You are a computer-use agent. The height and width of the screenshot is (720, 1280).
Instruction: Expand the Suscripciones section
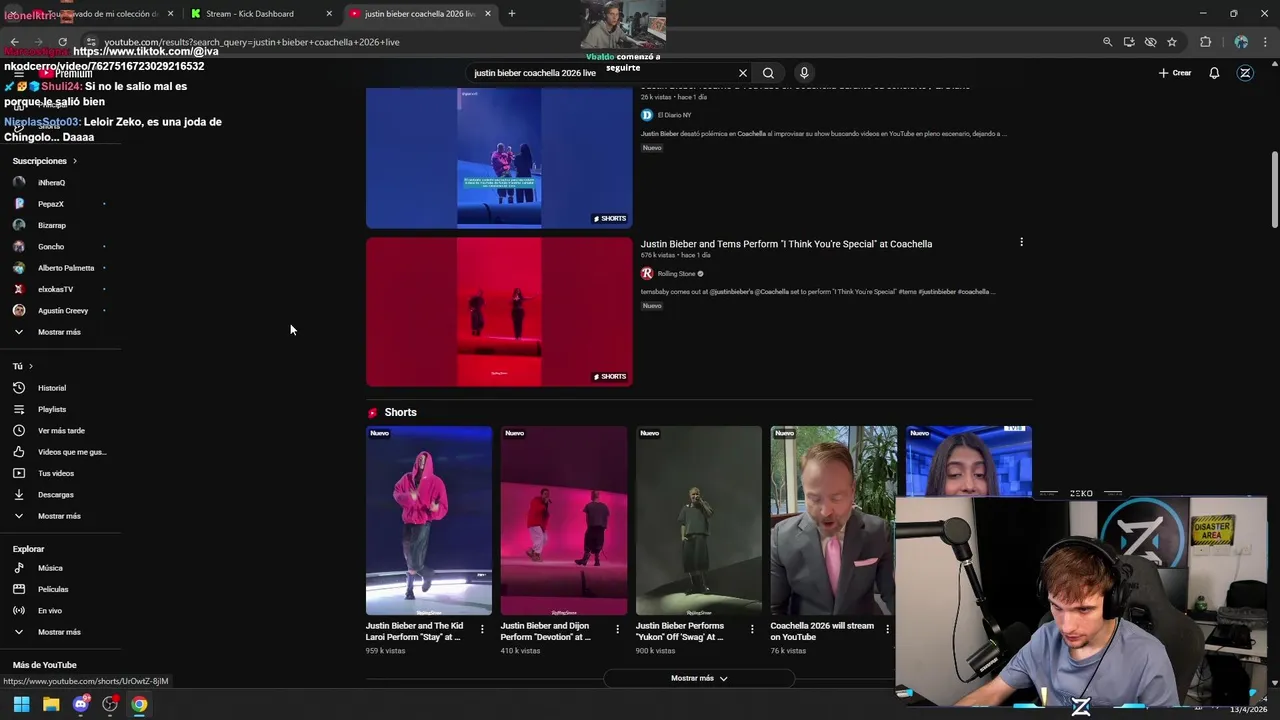click(45, 161)
